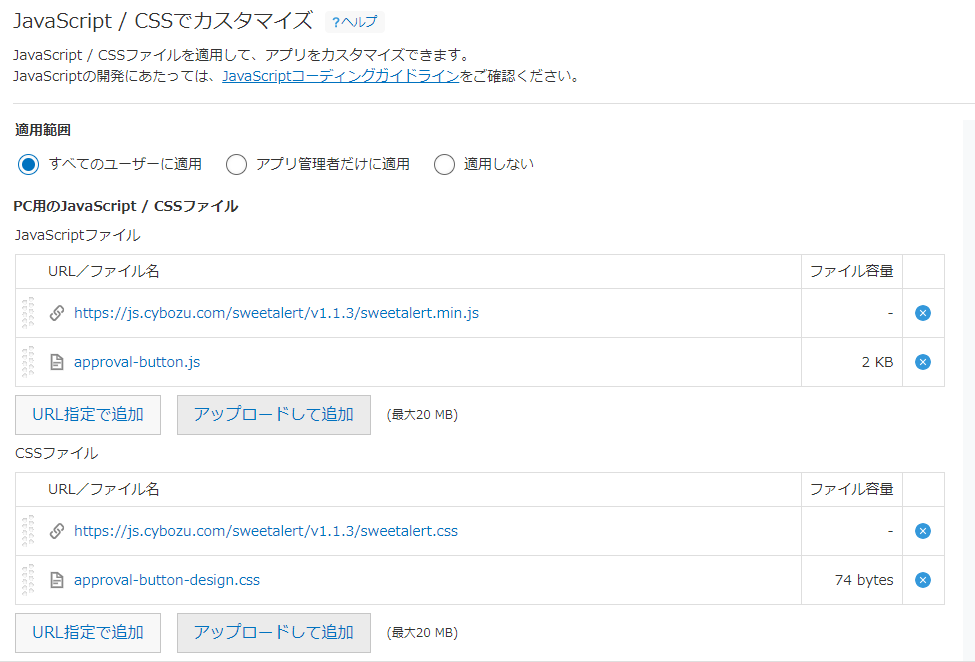
Task: Open approval-button.js file link
Action: pos(137,362)
